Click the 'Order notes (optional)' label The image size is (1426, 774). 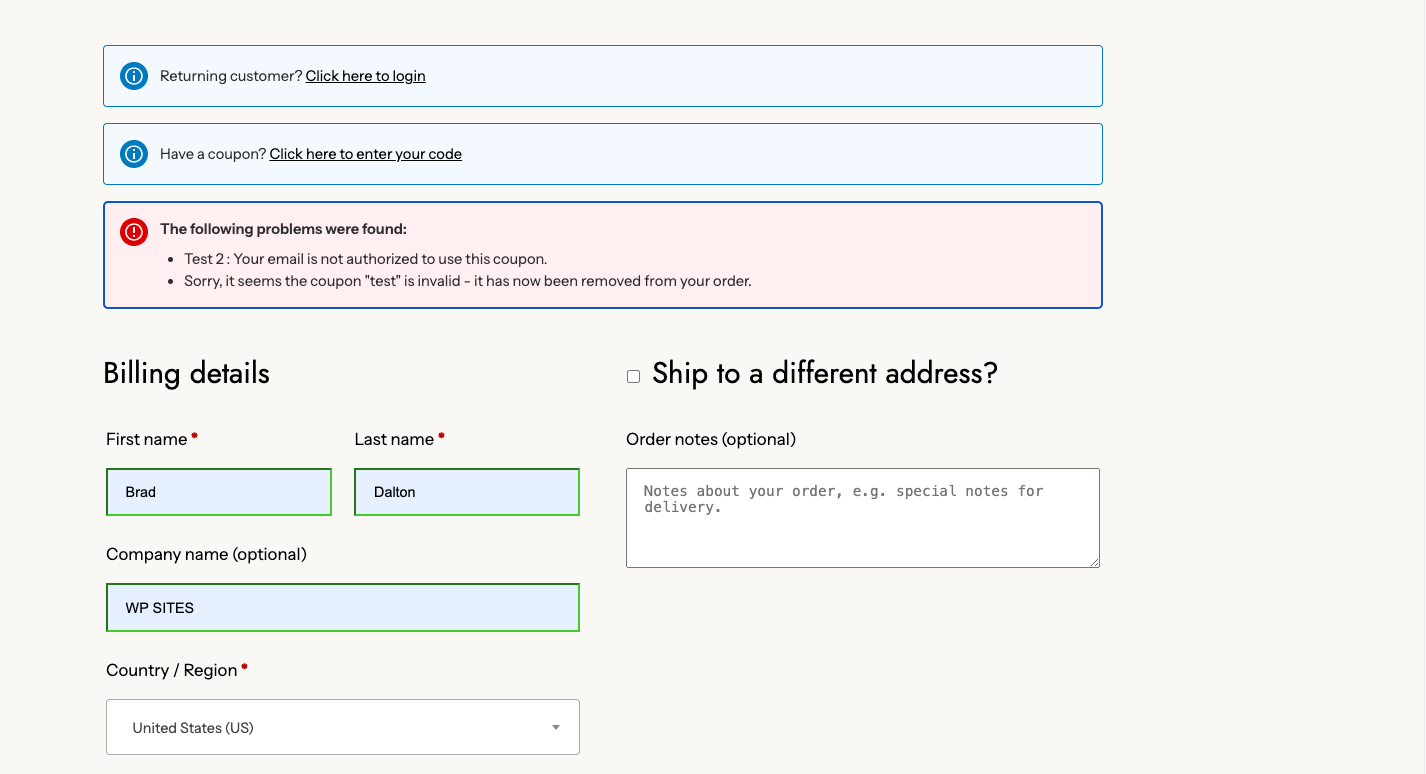(x=710, y=439)
